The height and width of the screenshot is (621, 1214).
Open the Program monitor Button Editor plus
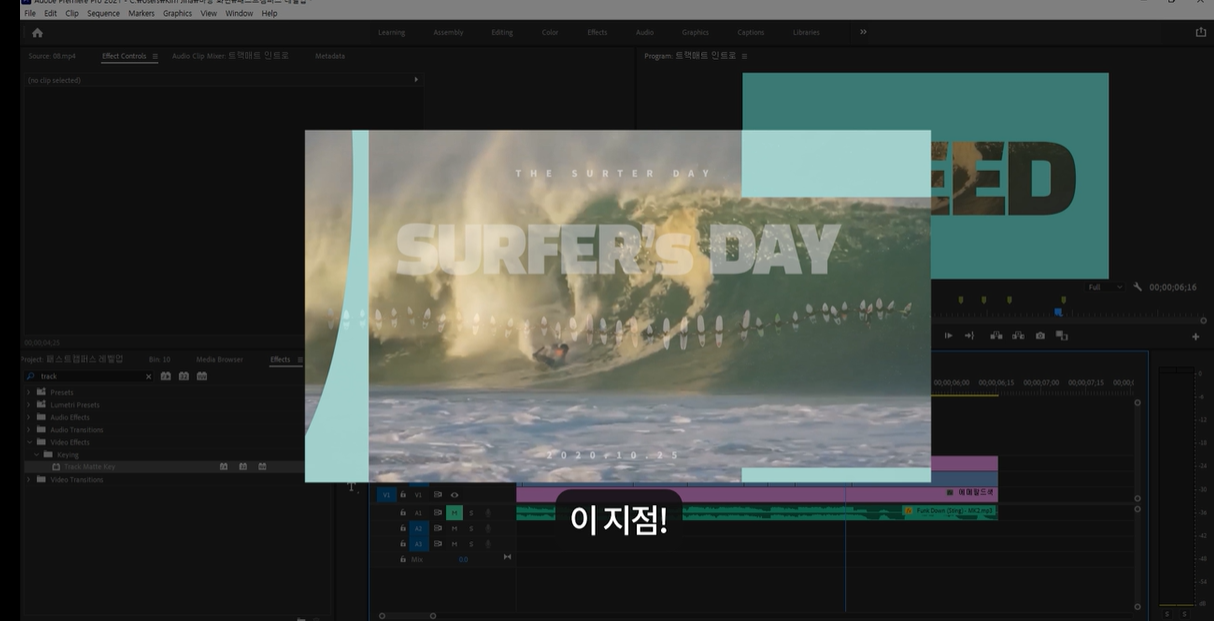pyautogui.click(x=1195, y=337)
